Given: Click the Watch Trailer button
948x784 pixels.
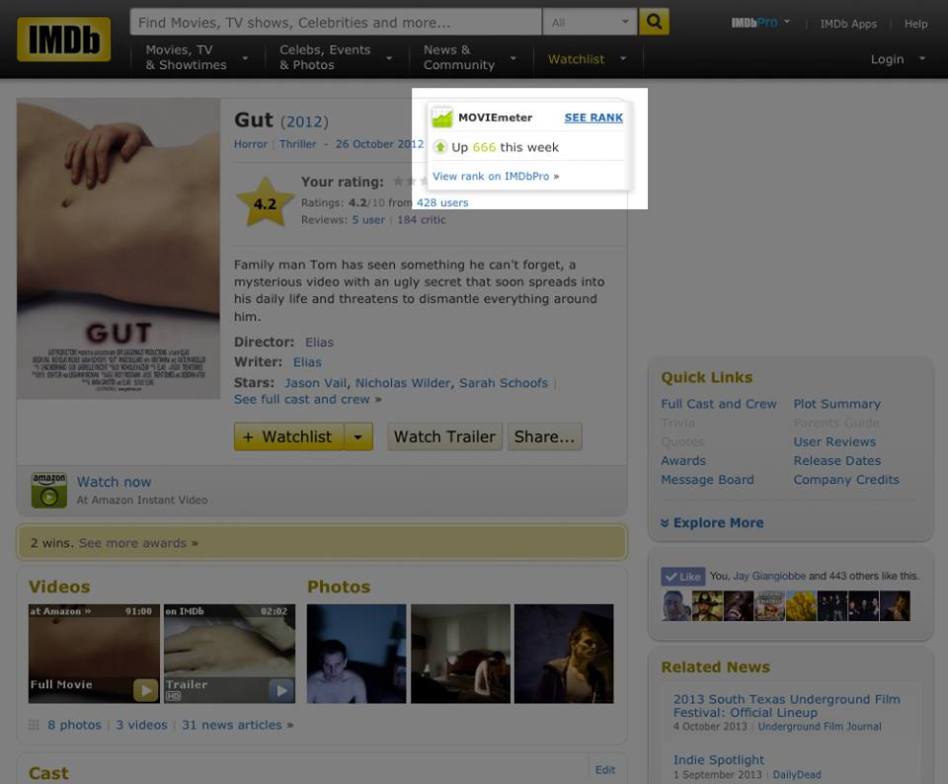Looking at the screenshot, I should coord(444,437).
